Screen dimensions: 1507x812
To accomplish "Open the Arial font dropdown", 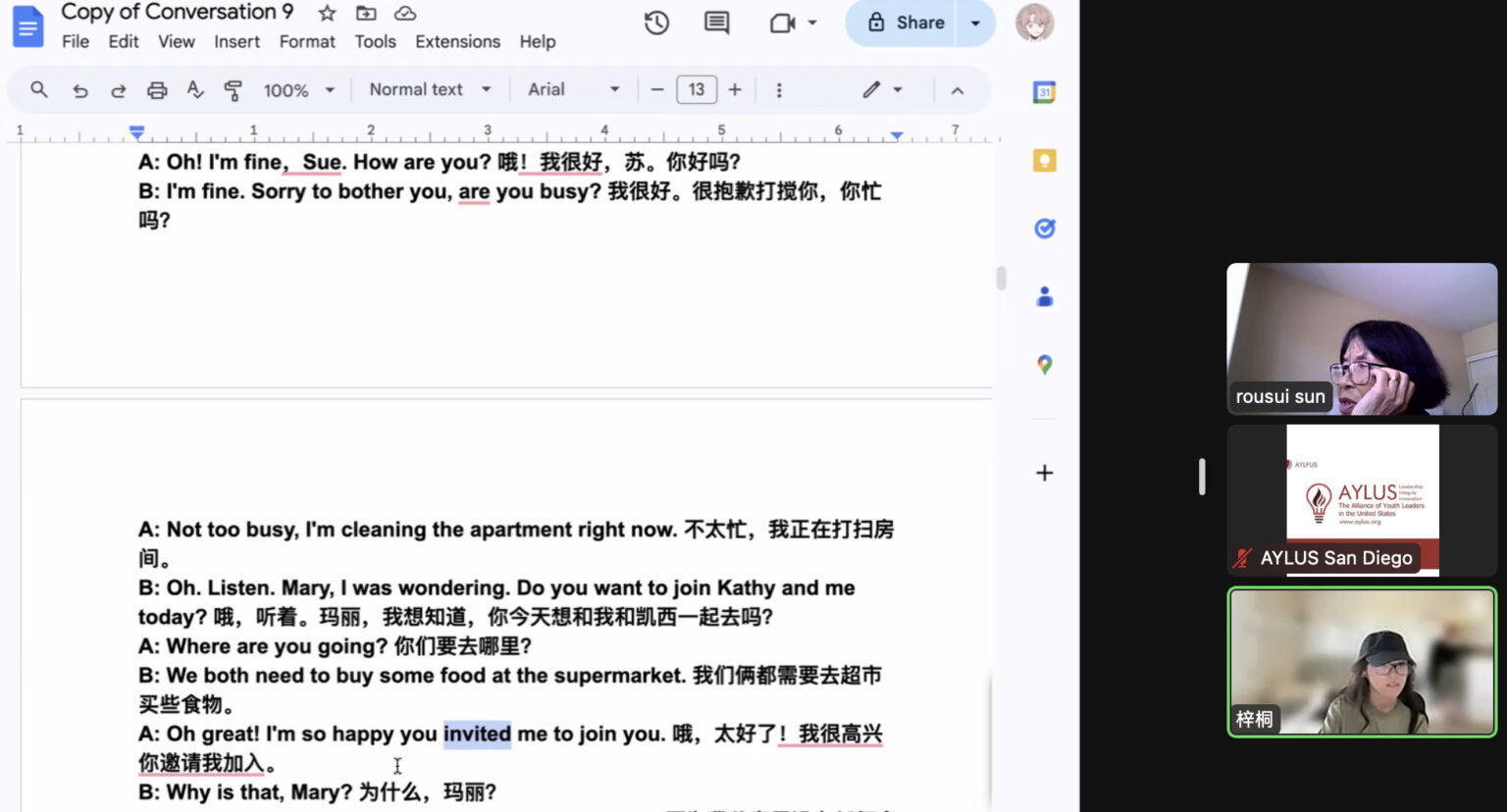I will pos(574,89).
